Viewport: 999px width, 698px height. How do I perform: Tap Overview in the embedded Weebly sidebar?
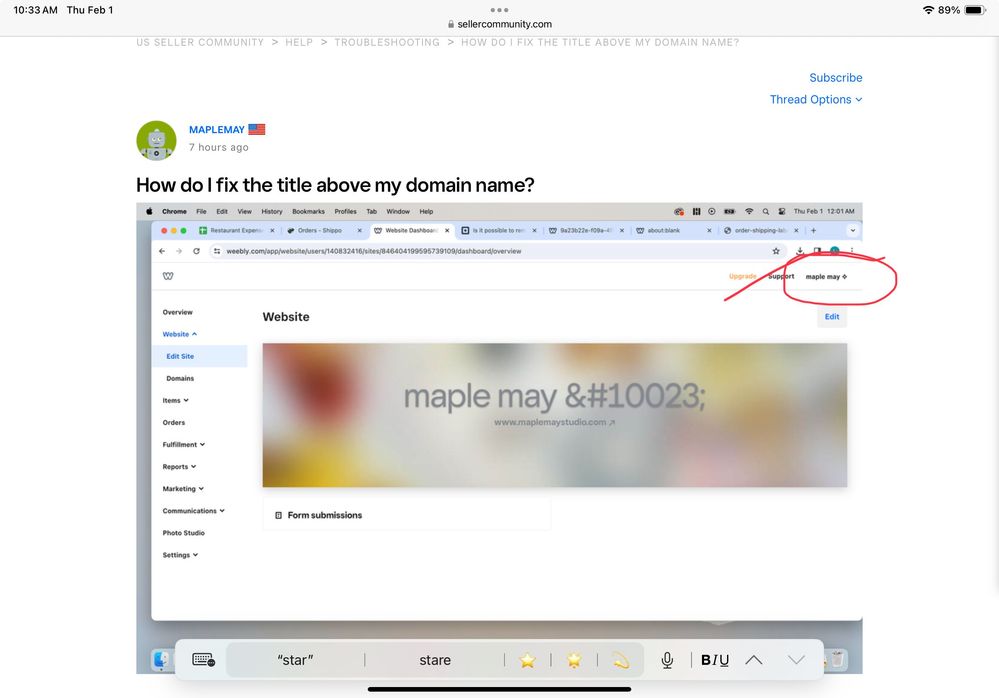coord(177,312)
